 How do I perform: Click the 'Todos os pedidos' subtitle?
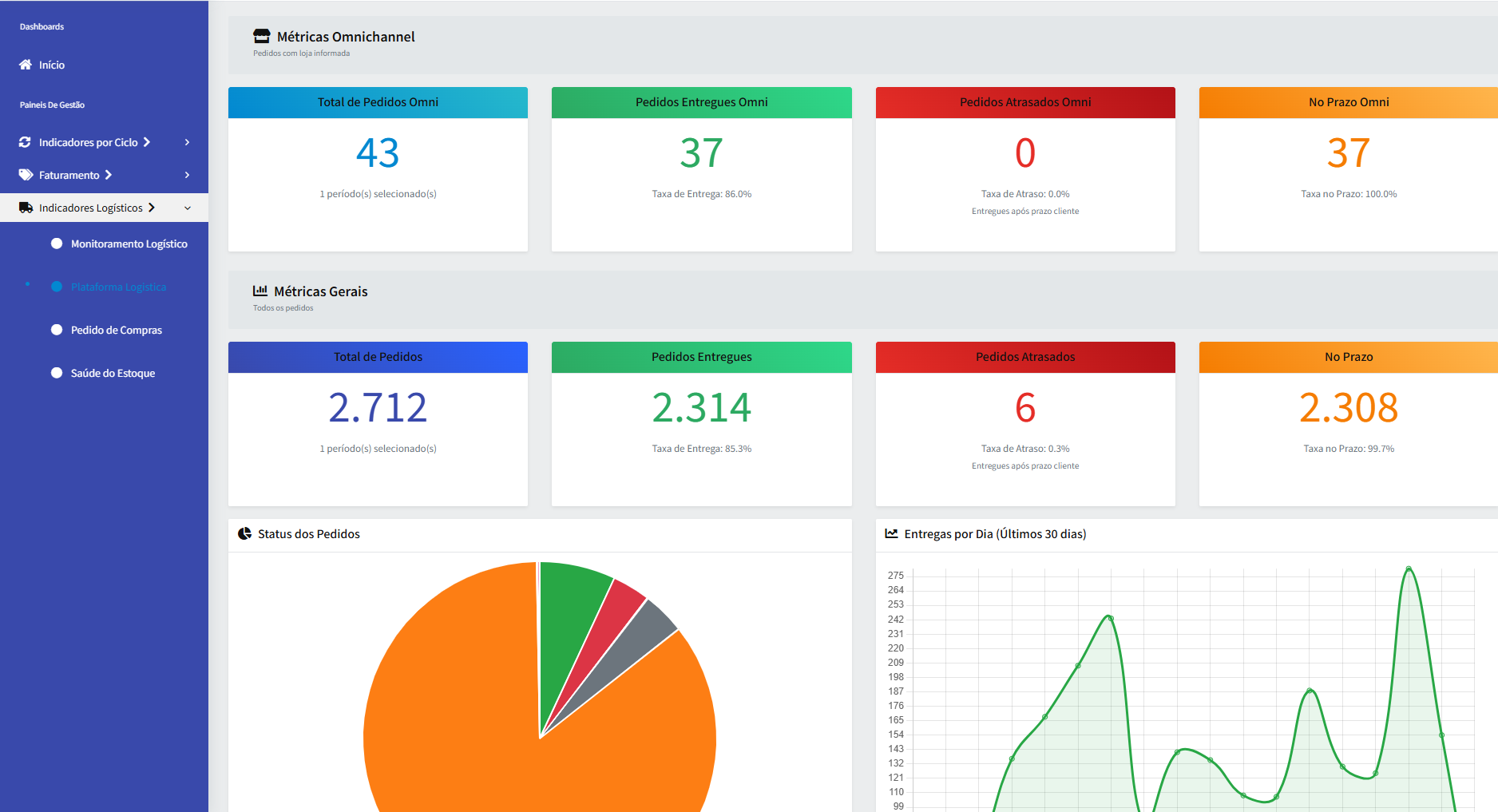click(283, 308)
